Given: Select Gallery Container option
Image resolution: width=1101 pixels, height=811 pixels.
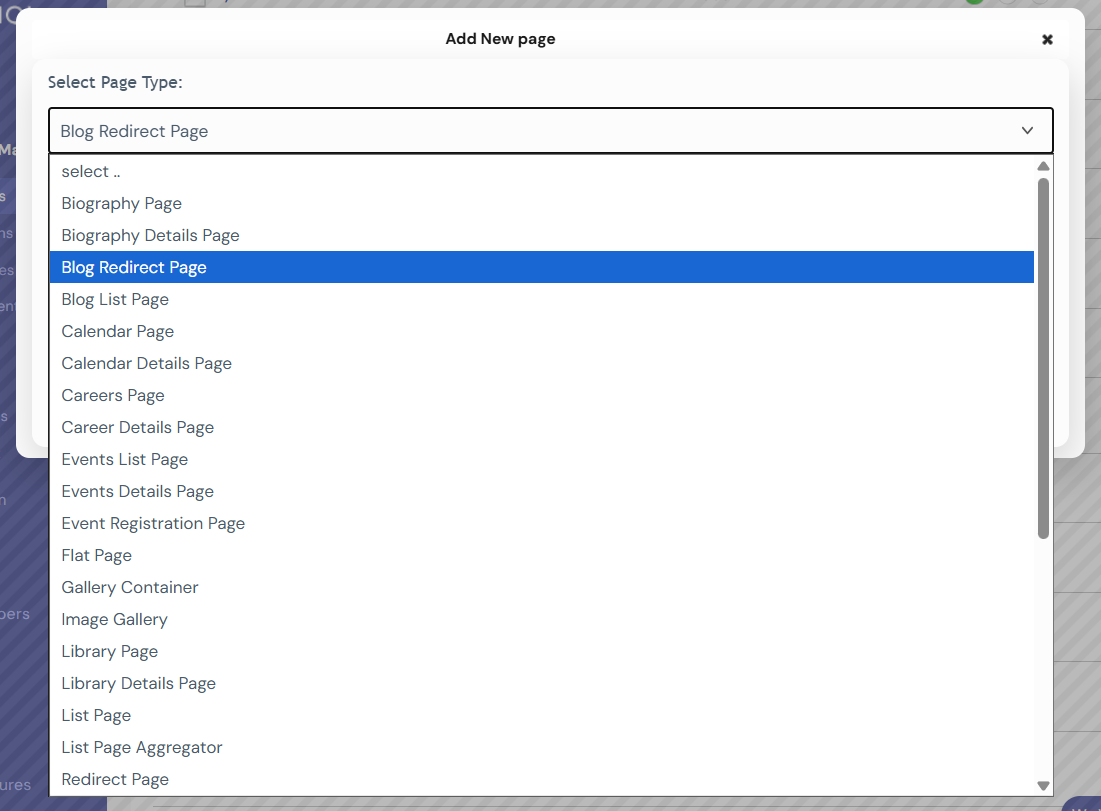Looking at the screenshot, I should click(x=541, y=588).
